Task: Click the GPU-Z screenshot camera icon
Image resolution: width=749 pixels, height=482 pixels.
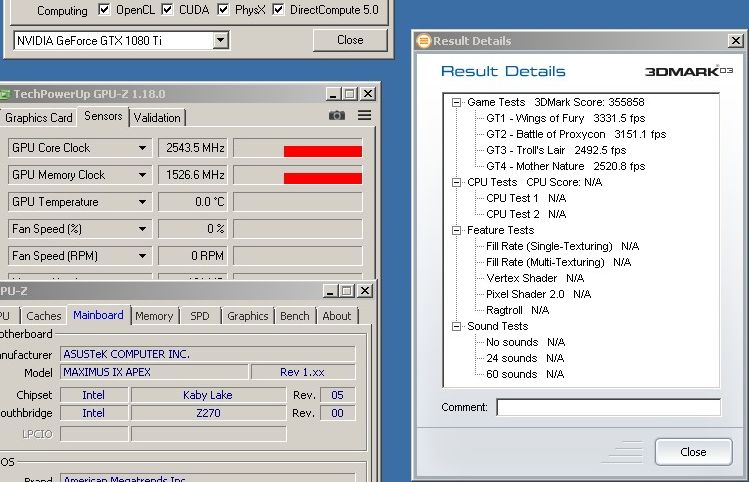Action: pyautogui.click(x=337, y=116)
